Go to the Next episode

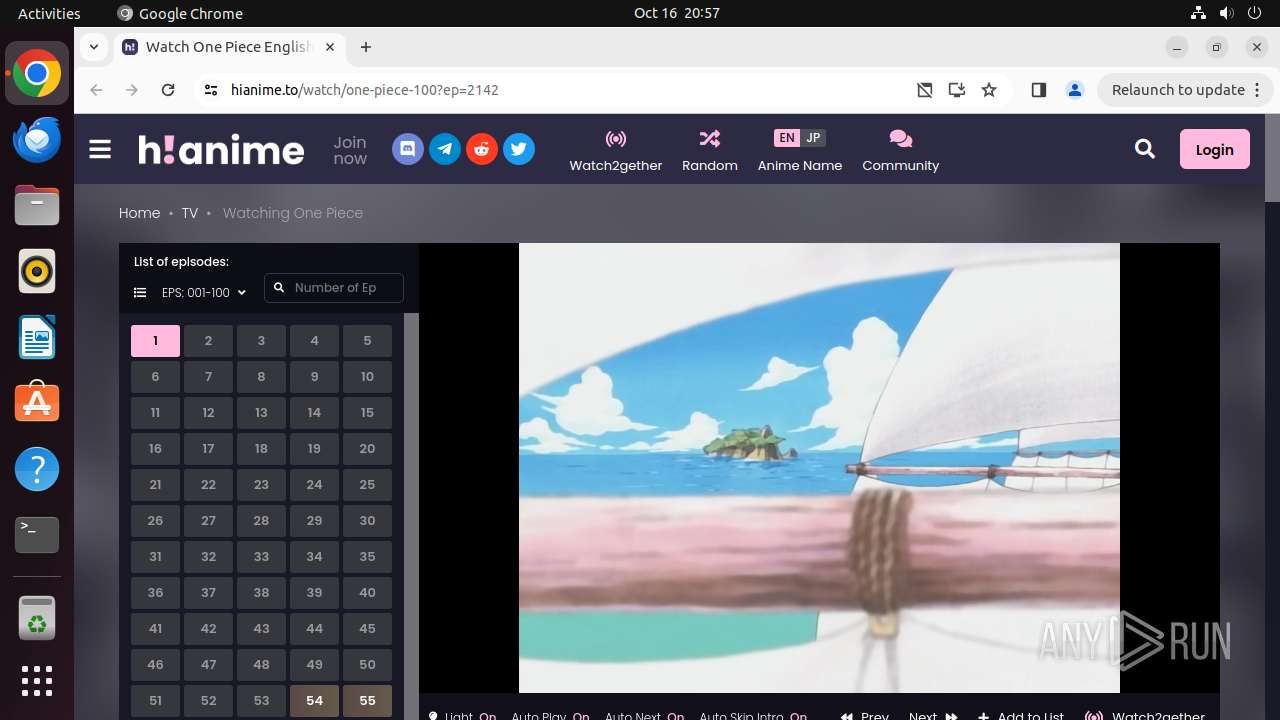933,716
